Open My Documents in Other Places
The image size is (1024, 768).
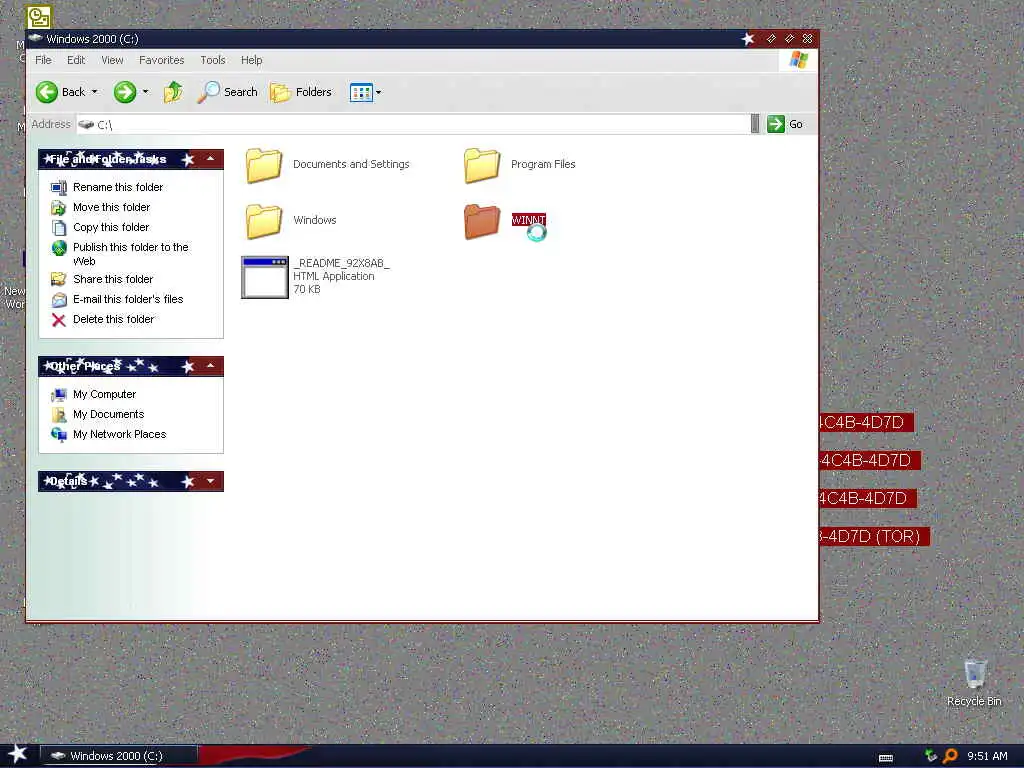108,414
